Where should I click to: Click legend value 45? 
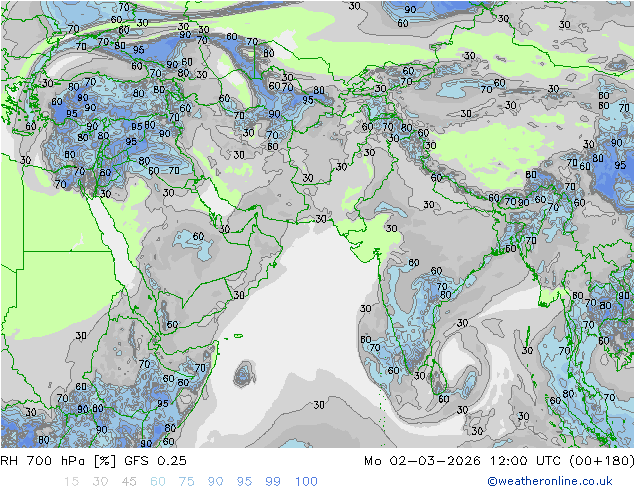(129, 482)
